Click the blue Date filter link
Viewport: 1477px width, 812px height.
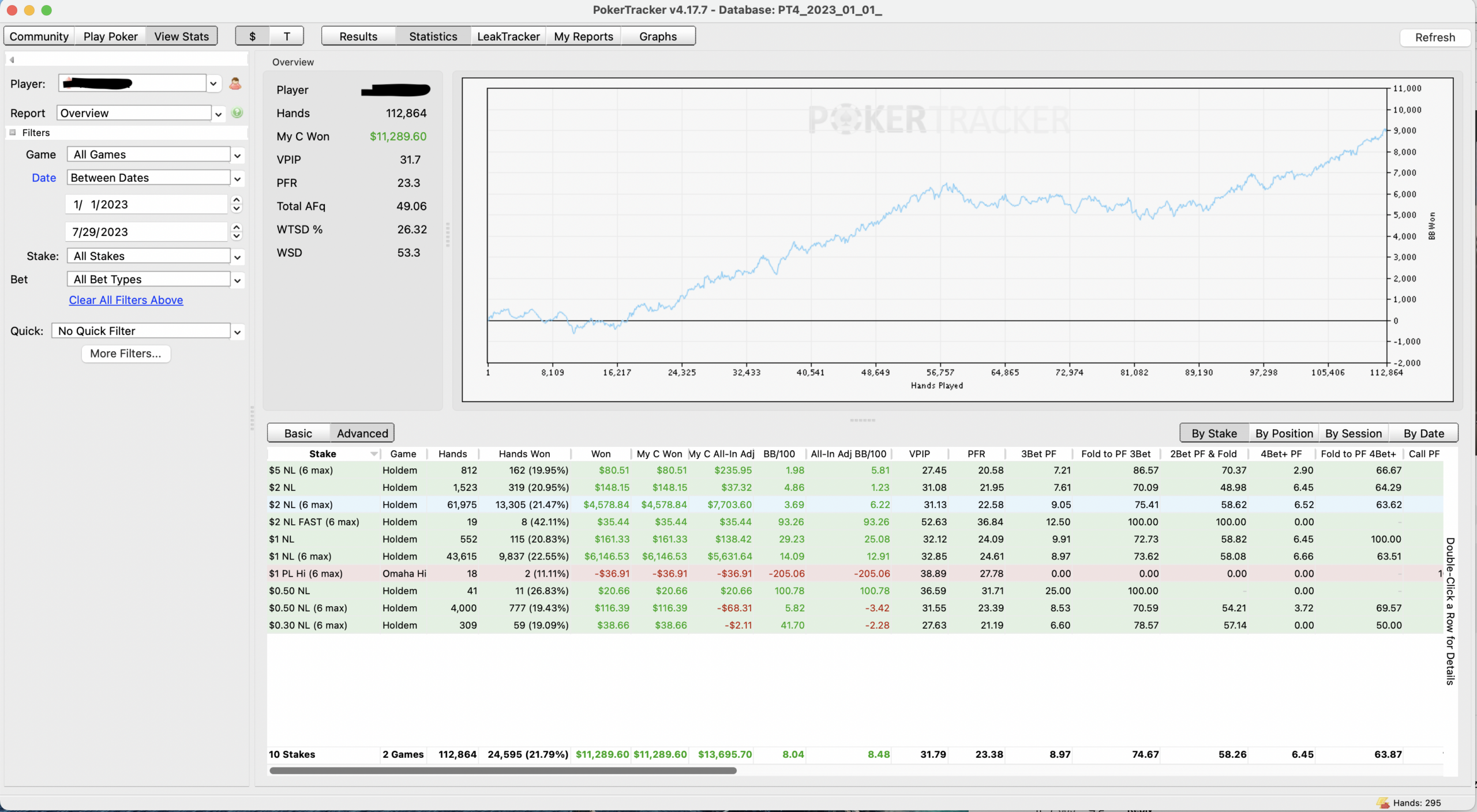coord(44,178)
